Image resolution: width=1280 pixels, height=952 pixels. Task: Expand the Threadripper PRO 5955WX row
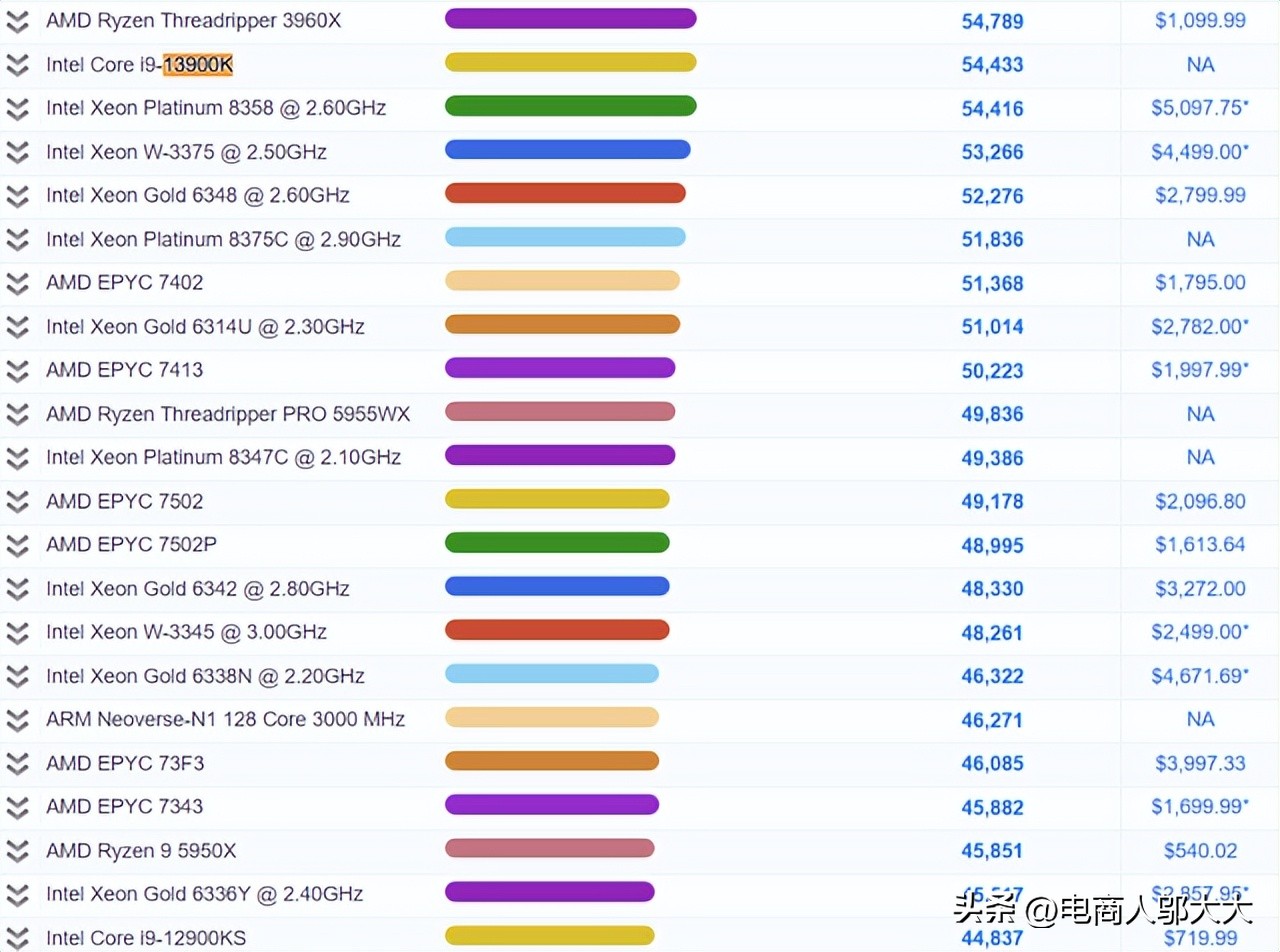coord(17,415)
